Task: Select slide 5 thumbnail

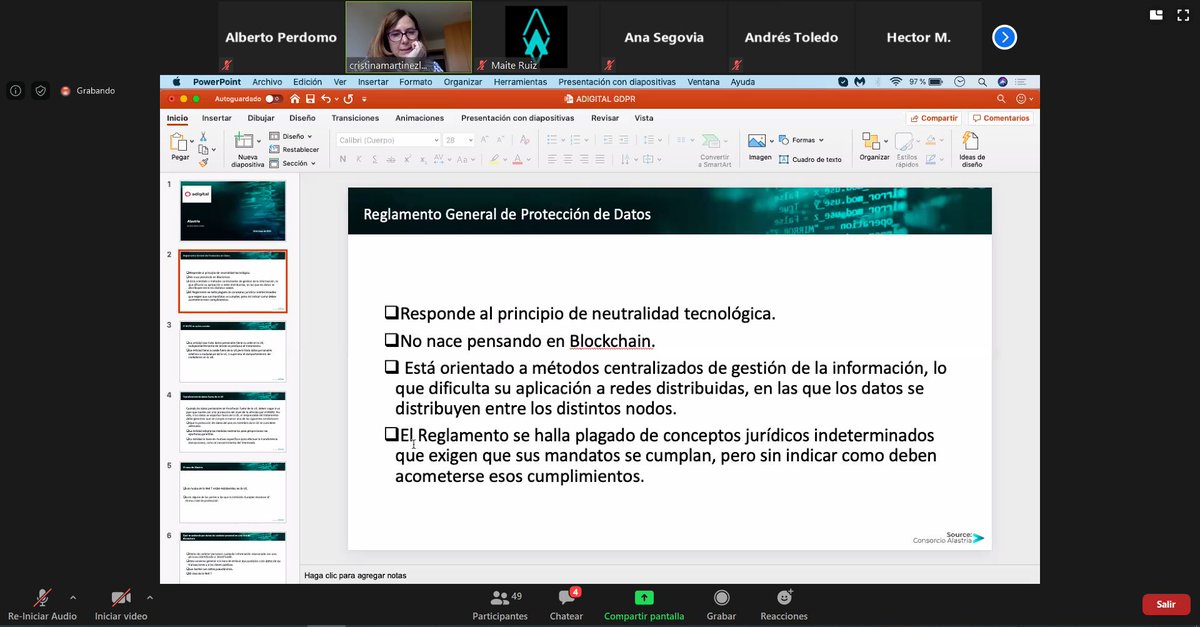Action: (x=232, y=491)
